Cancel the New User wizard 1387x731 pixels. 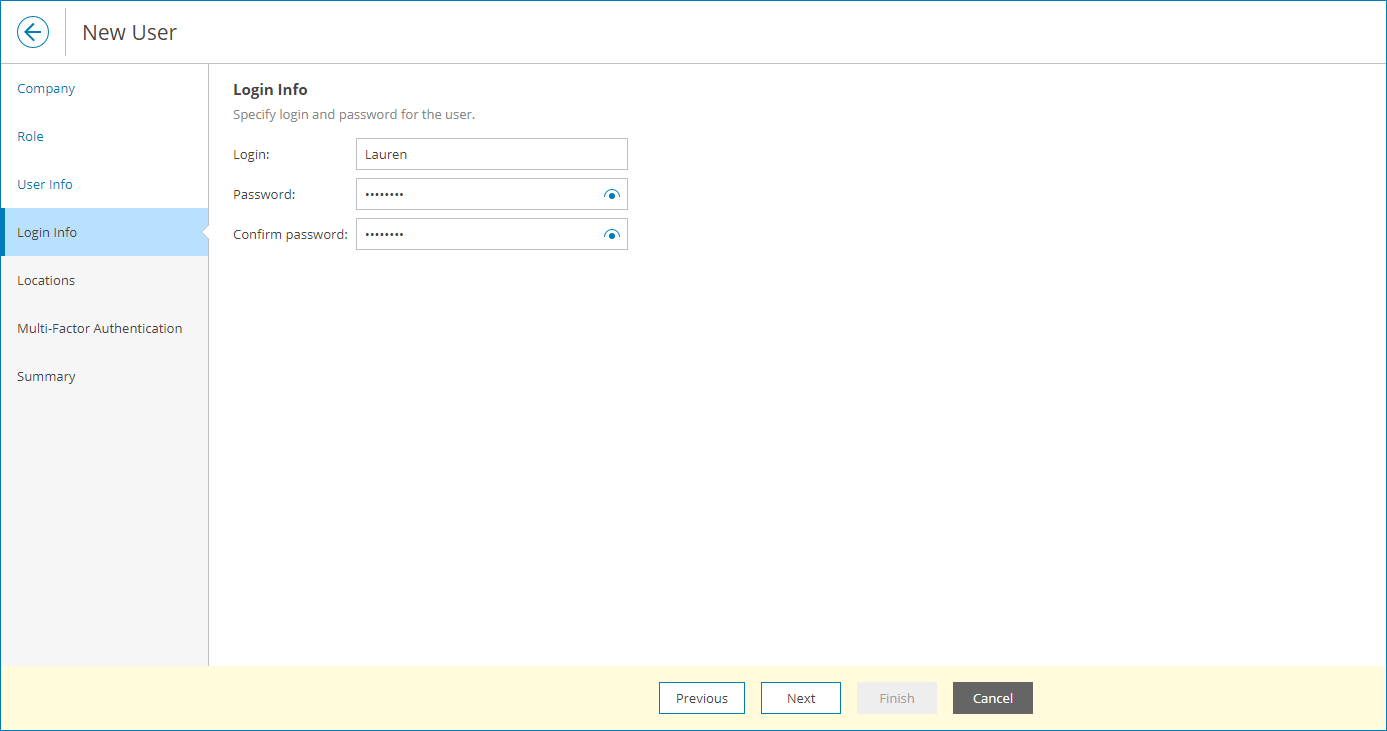coord(993,698)
